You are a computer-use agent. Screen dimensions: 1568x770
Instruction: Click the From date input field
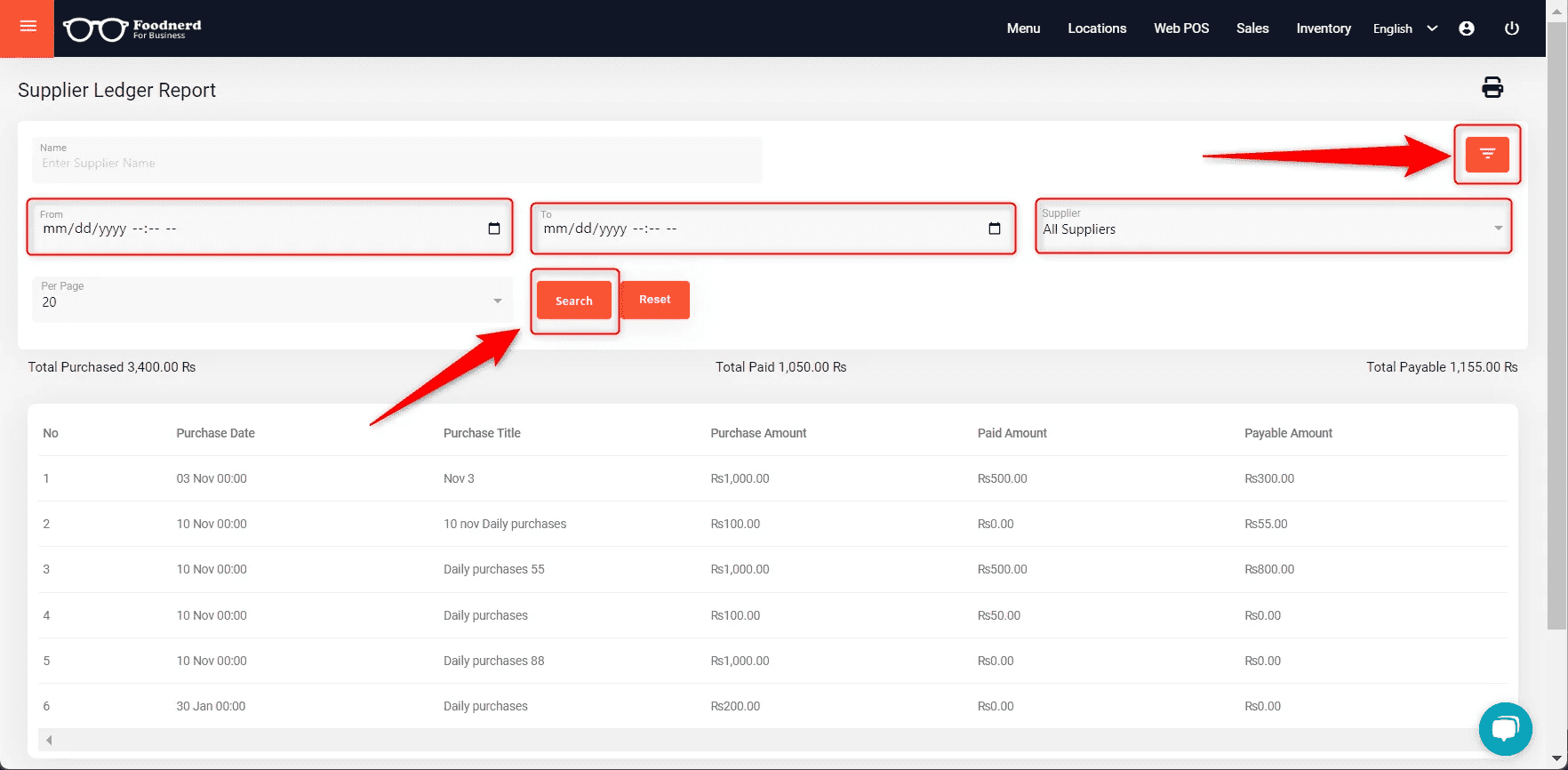coord(270,227)
